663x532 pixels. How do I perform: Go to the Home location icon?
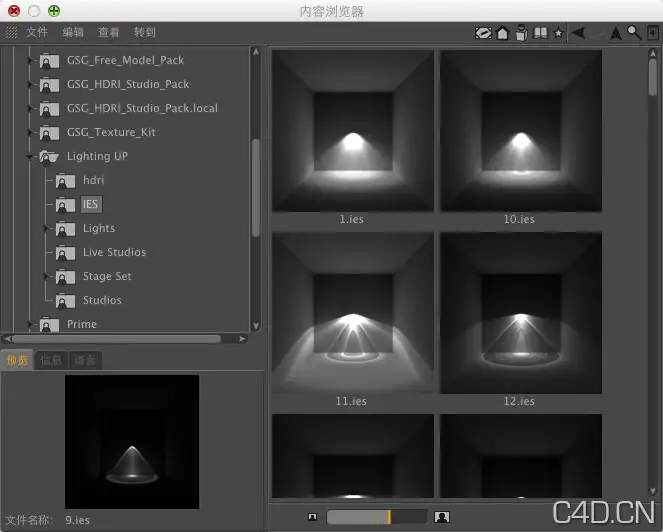coord(502,33)
